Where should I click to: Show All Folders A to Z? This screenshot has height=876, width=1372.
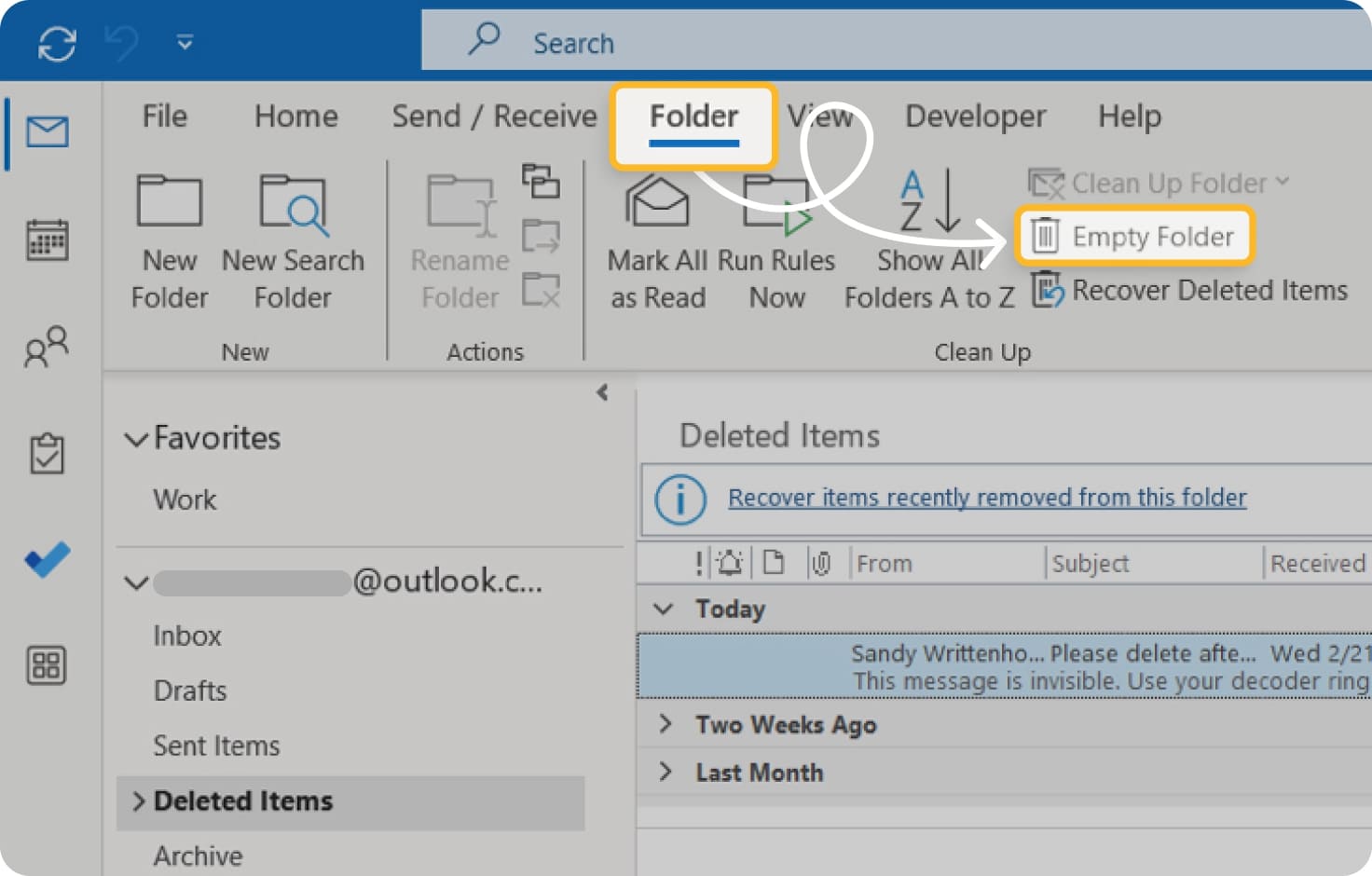coord(928,240)
